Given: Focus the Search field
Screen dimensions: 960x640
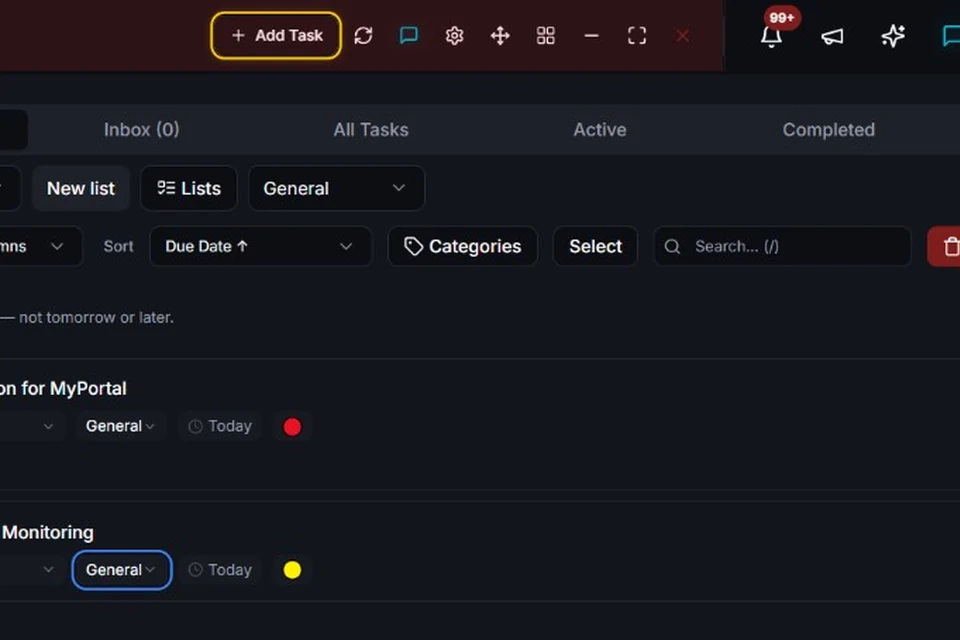Looking at the screenshot, I should pyautogui.click(x=782, y=246).
